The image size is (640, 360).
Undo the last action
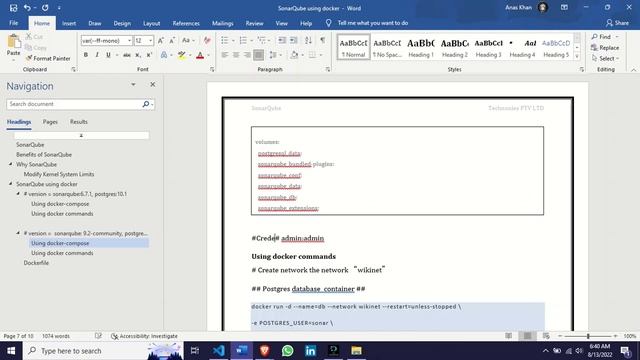pyautogui.click(x=27, y=8)
